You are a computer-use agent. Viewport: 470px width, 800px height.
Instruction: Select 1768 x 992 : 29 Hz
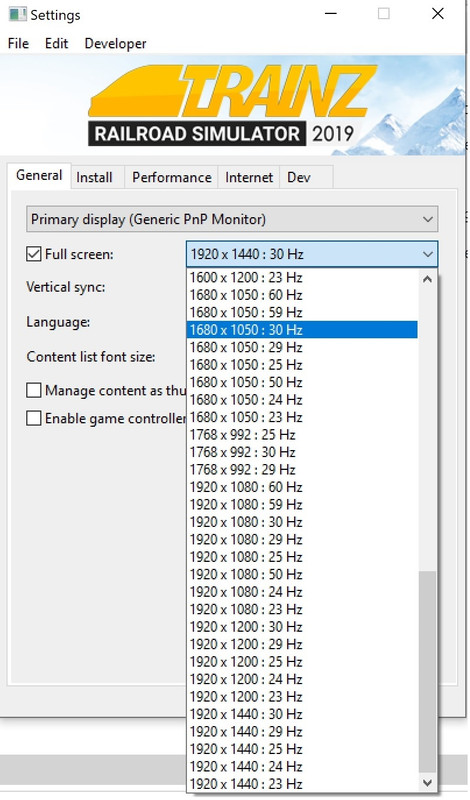(x=303, y=469)
